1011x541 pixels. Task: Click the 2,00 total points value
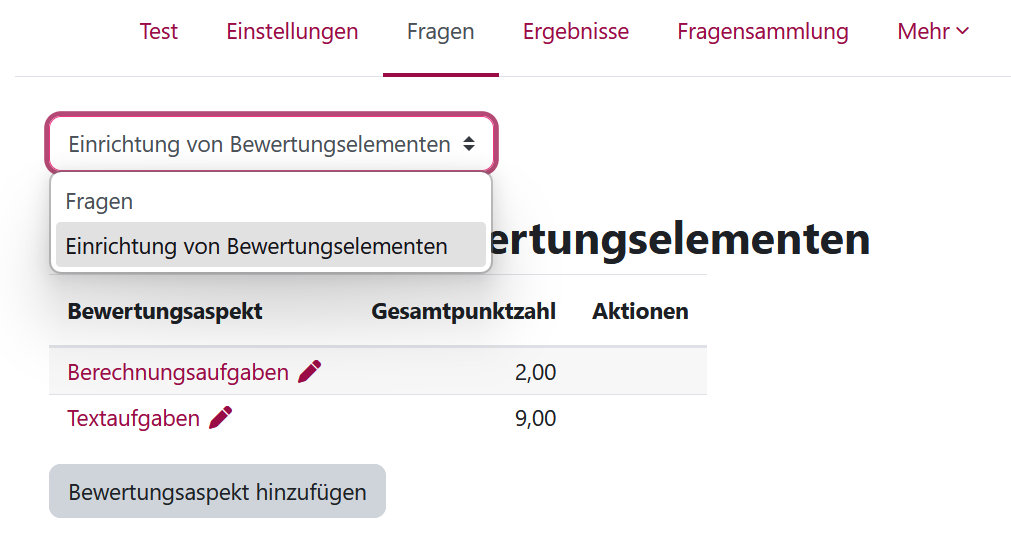tap(535, 373)
